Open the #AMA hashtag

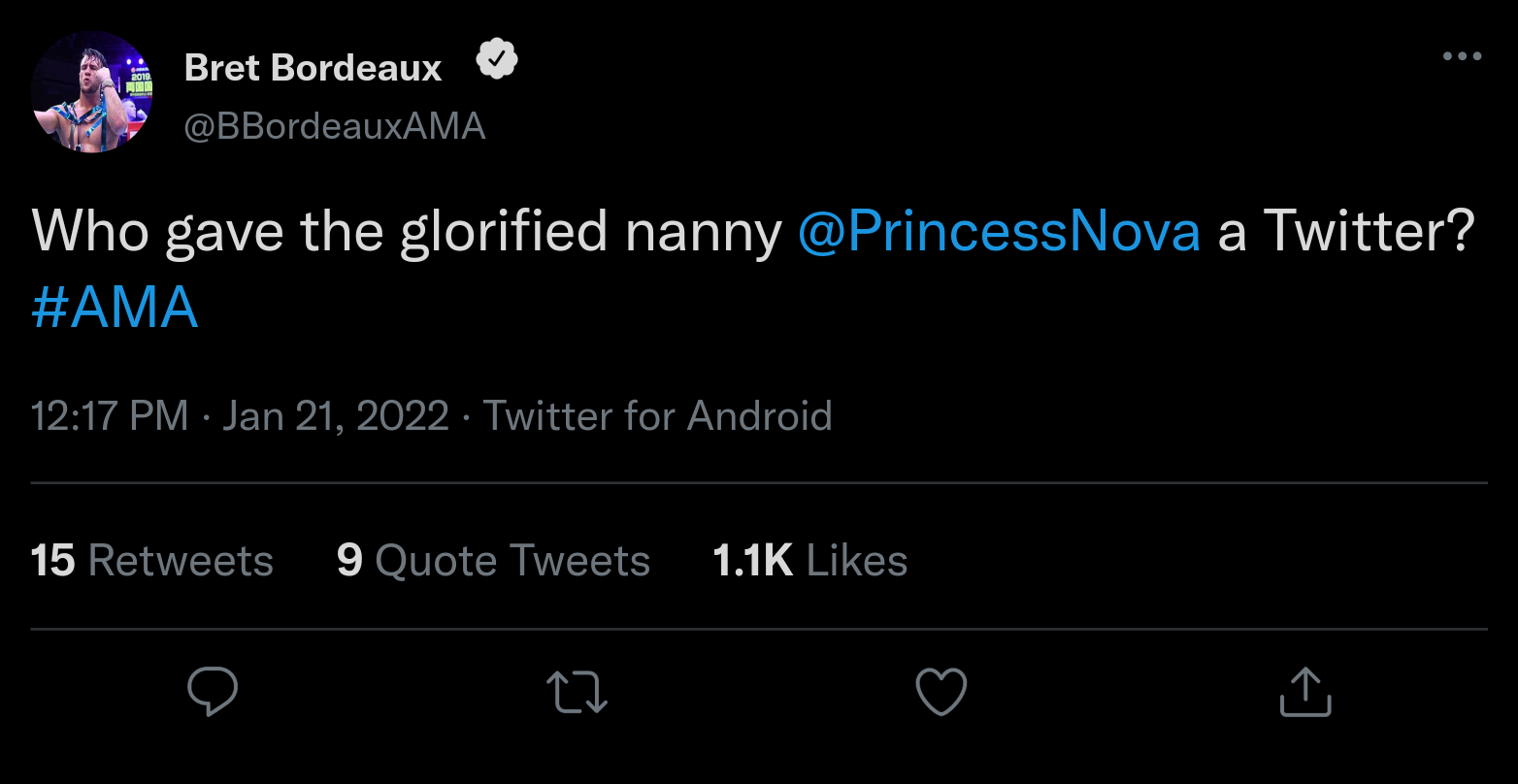coord(115,310)
